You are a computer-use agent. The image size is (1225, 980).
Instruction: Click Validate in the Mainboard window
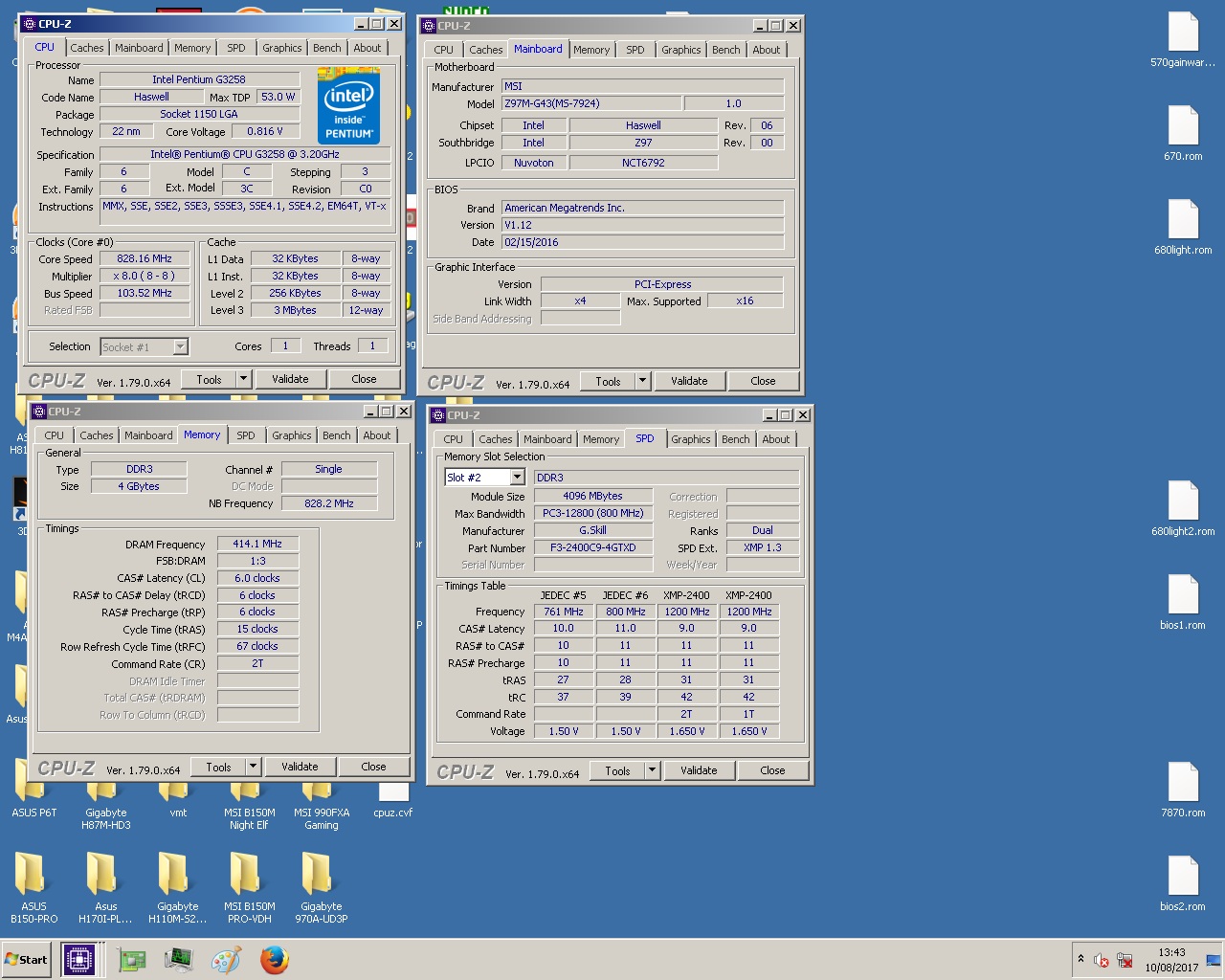point(689,381)
